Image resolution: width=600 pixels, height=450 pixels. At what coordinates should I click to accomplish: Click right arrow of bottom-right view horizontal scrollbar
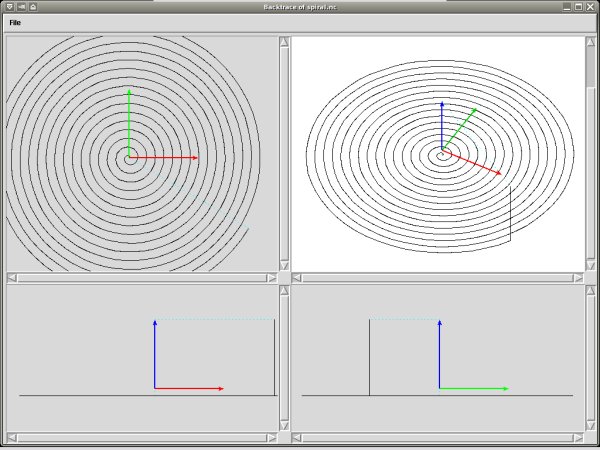click(578, 437)
